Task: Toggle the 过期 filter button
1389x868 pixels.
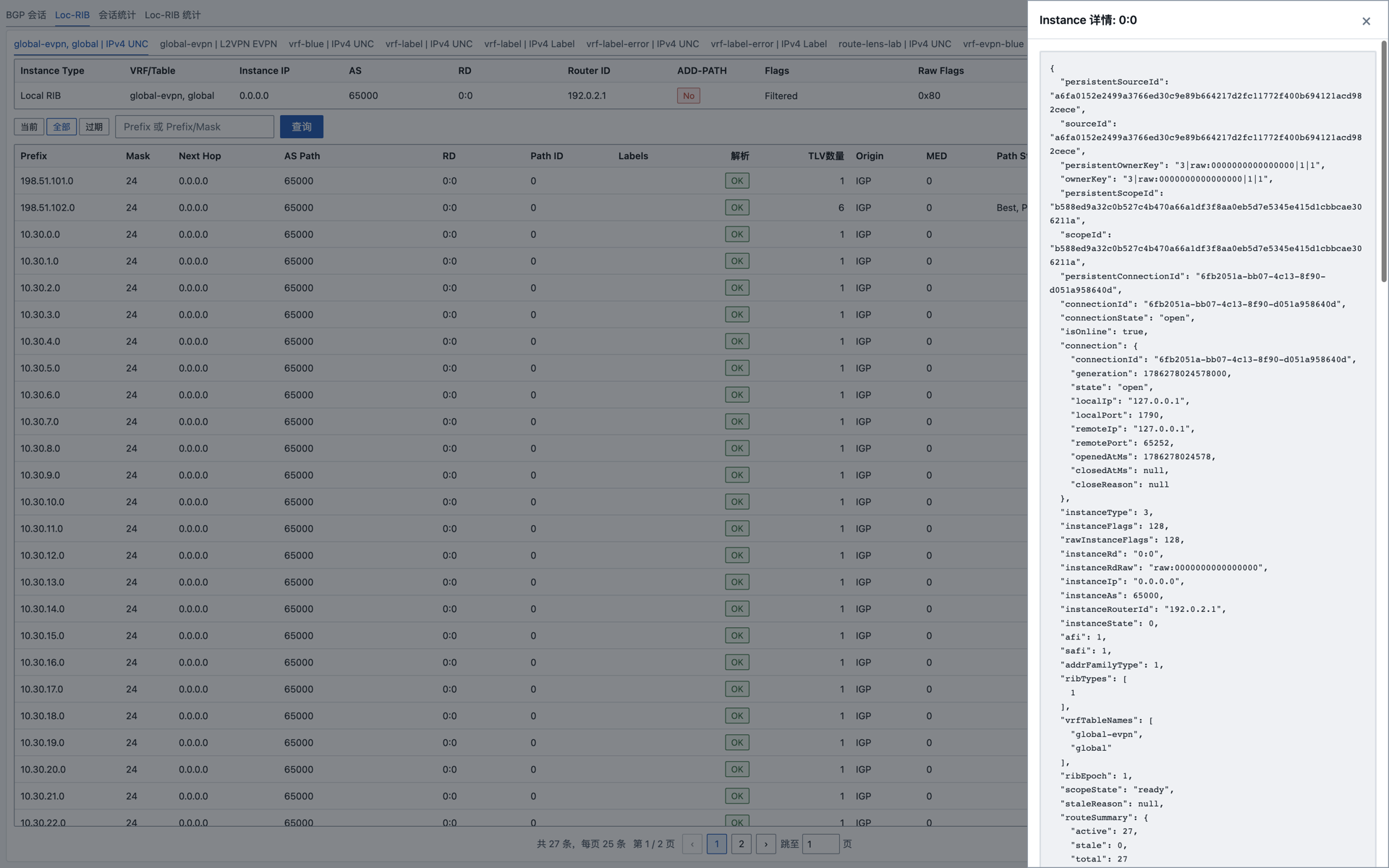Action: [94, 127]
